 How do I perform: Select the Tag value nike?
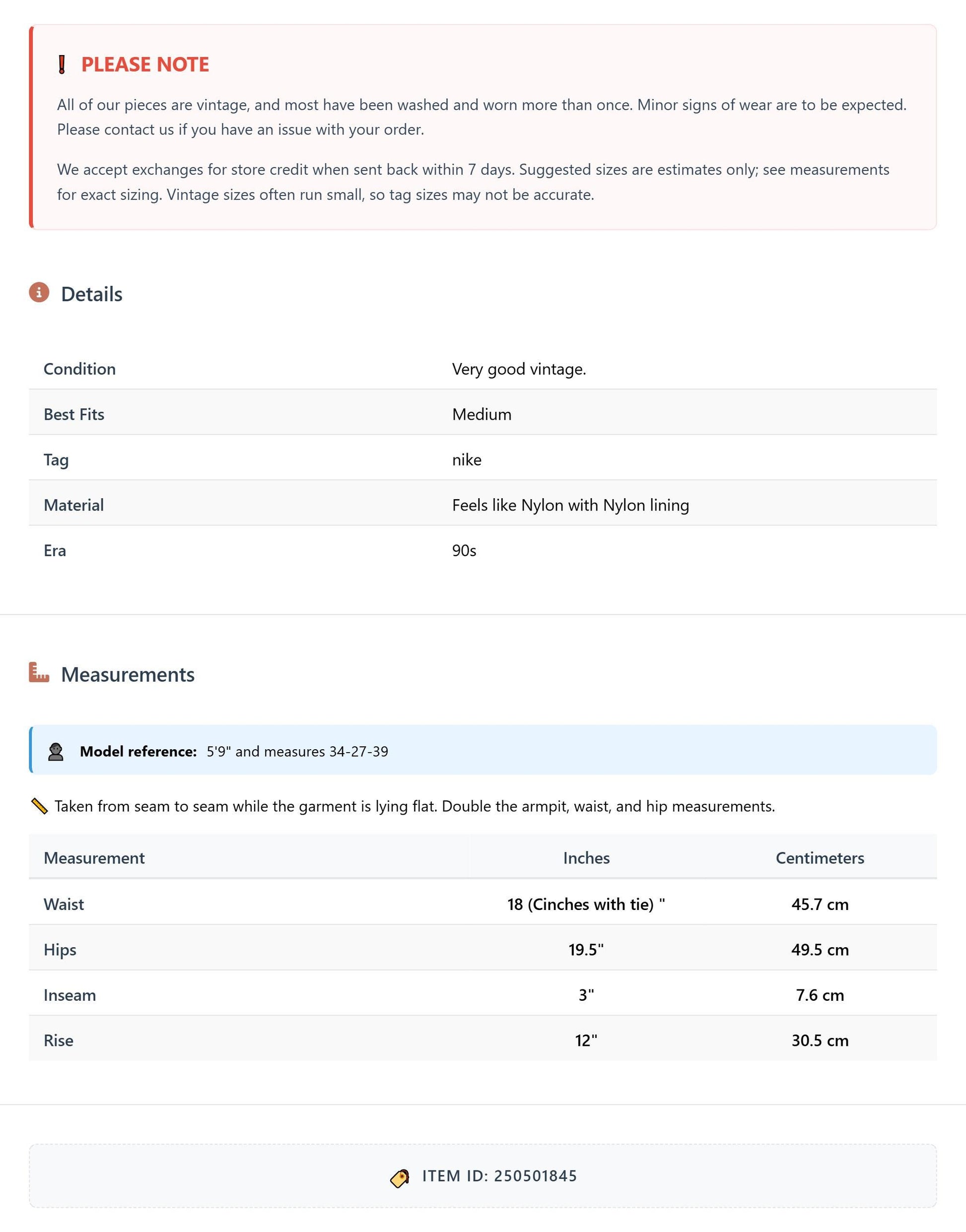(x=467, y=459)
